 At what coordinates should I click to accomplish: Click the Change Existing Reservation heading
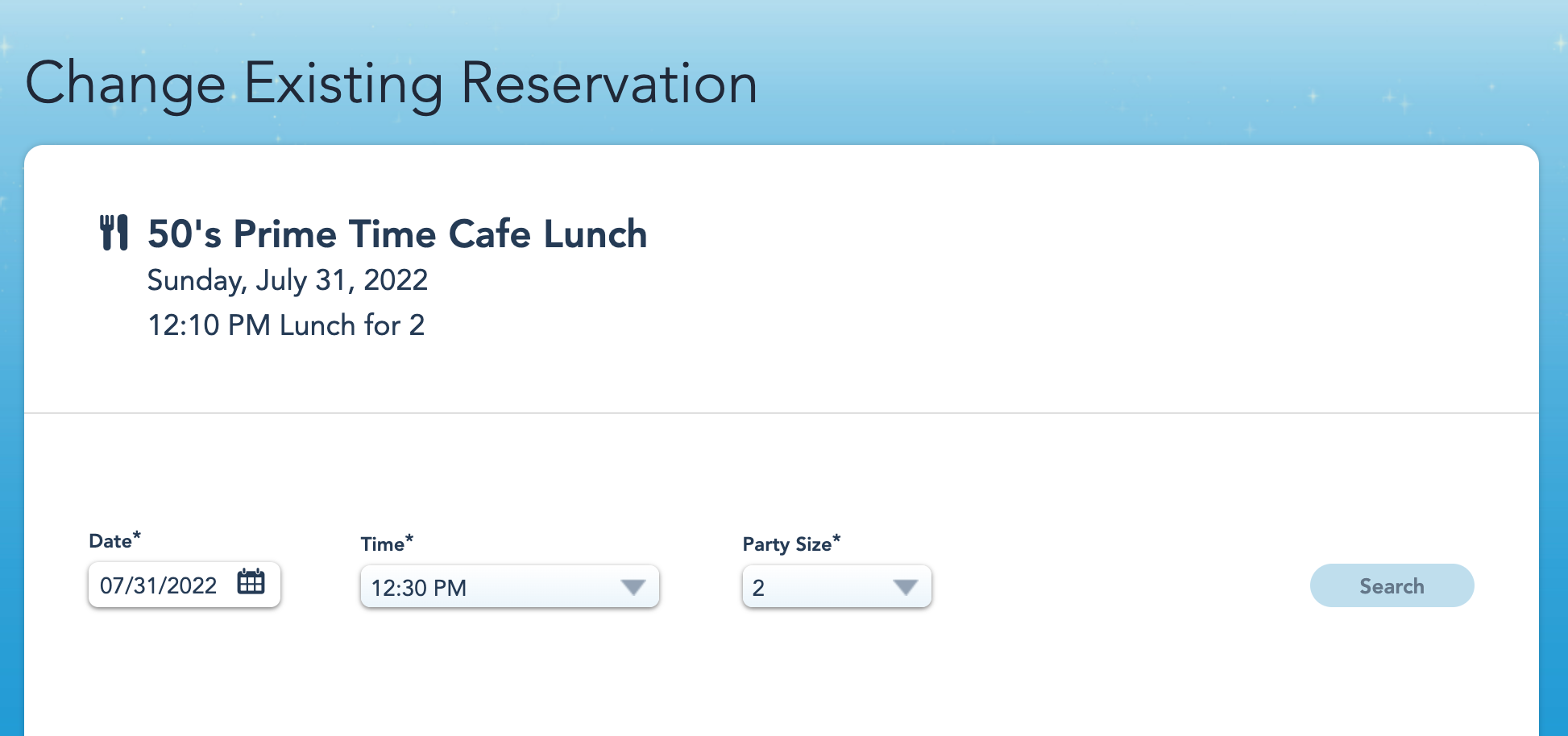392,84
